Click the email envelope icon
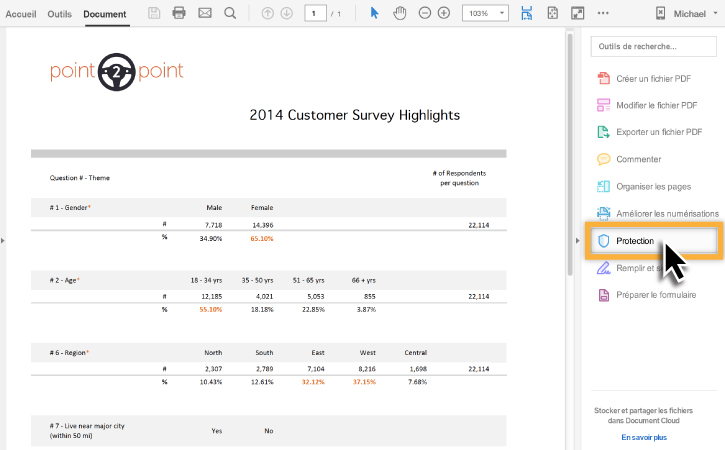 click(x=205, y=13)
